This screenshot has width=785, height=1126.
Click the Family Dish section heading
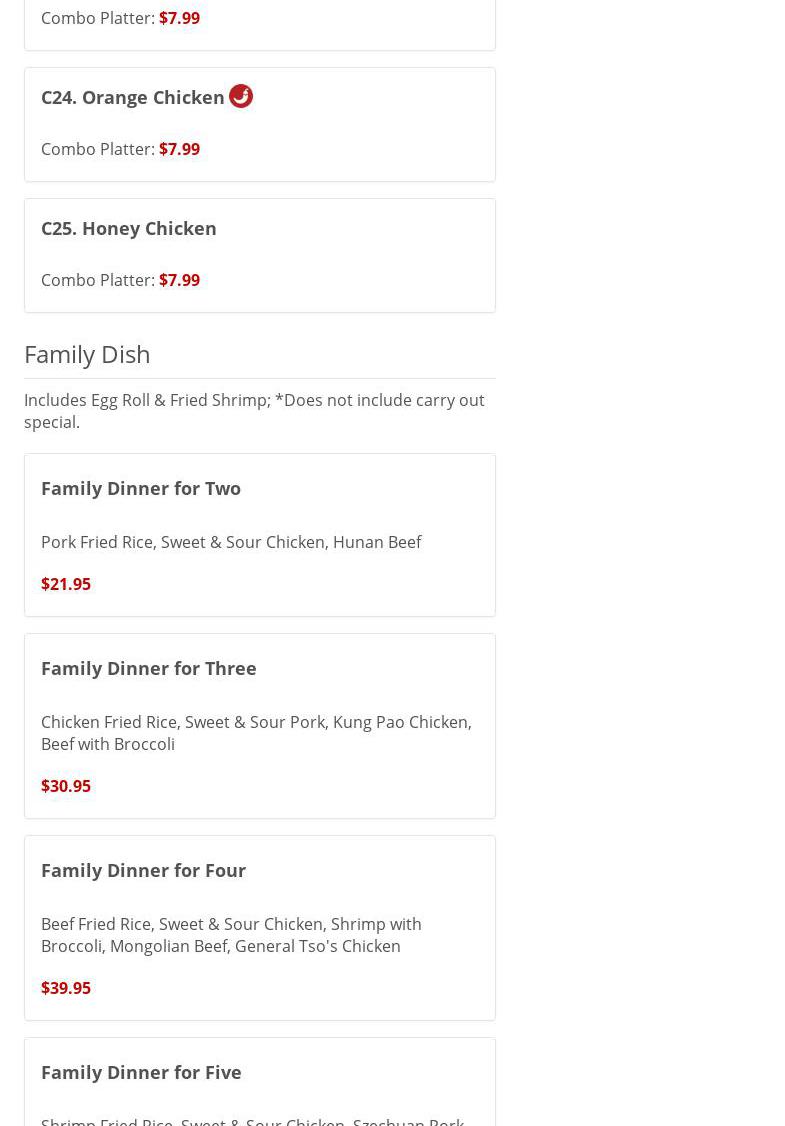pyautogui.click(x=87, y=354)
